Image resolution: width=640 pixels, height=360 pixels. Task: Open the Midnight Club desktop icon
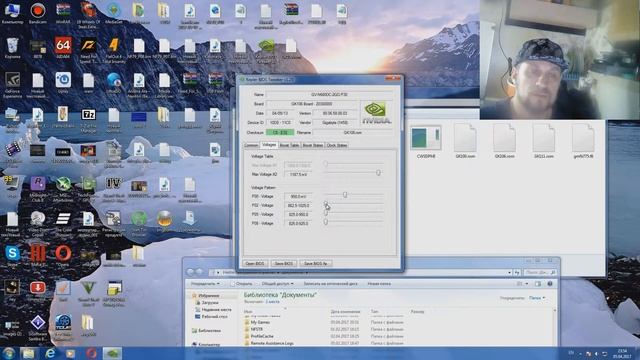pyautogui.click(x=38, y=189)
